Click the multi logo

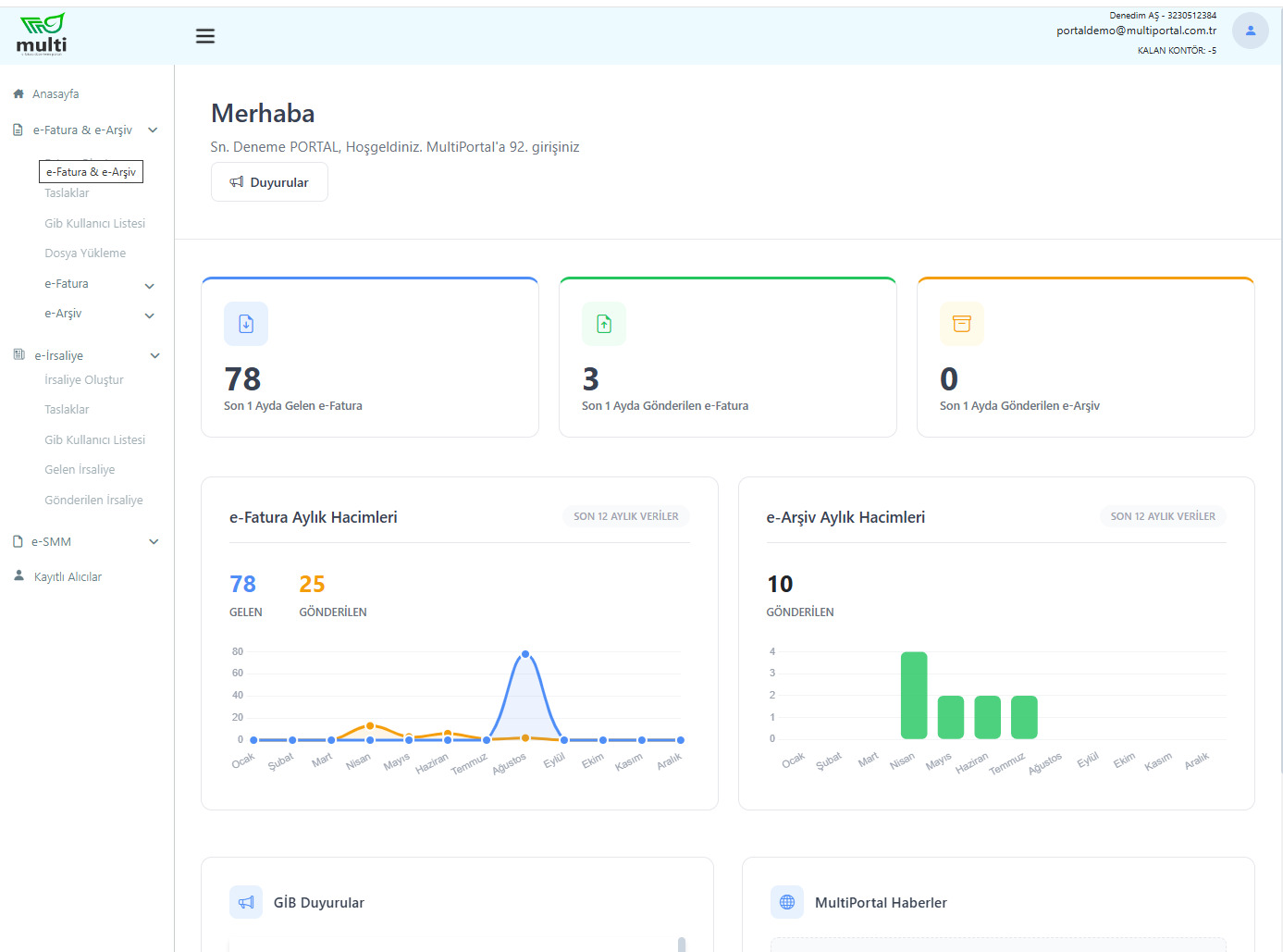[42, 35]
